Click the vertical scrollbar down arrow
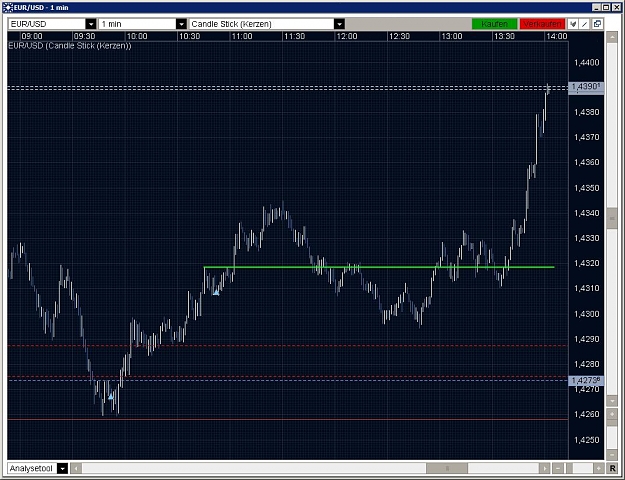 (612, 400)
